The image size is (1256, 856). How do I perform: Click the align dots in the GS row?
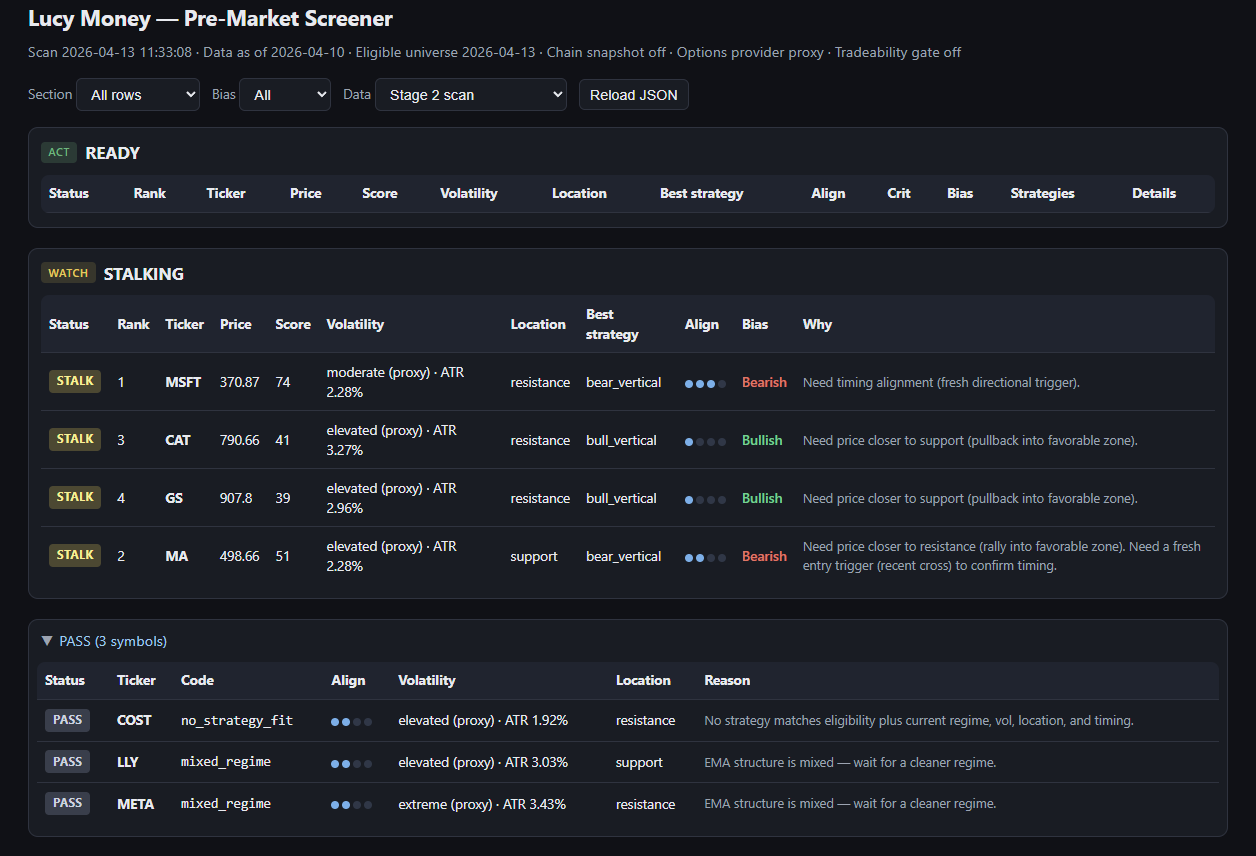pyautogui.click(x=705, y=499)
